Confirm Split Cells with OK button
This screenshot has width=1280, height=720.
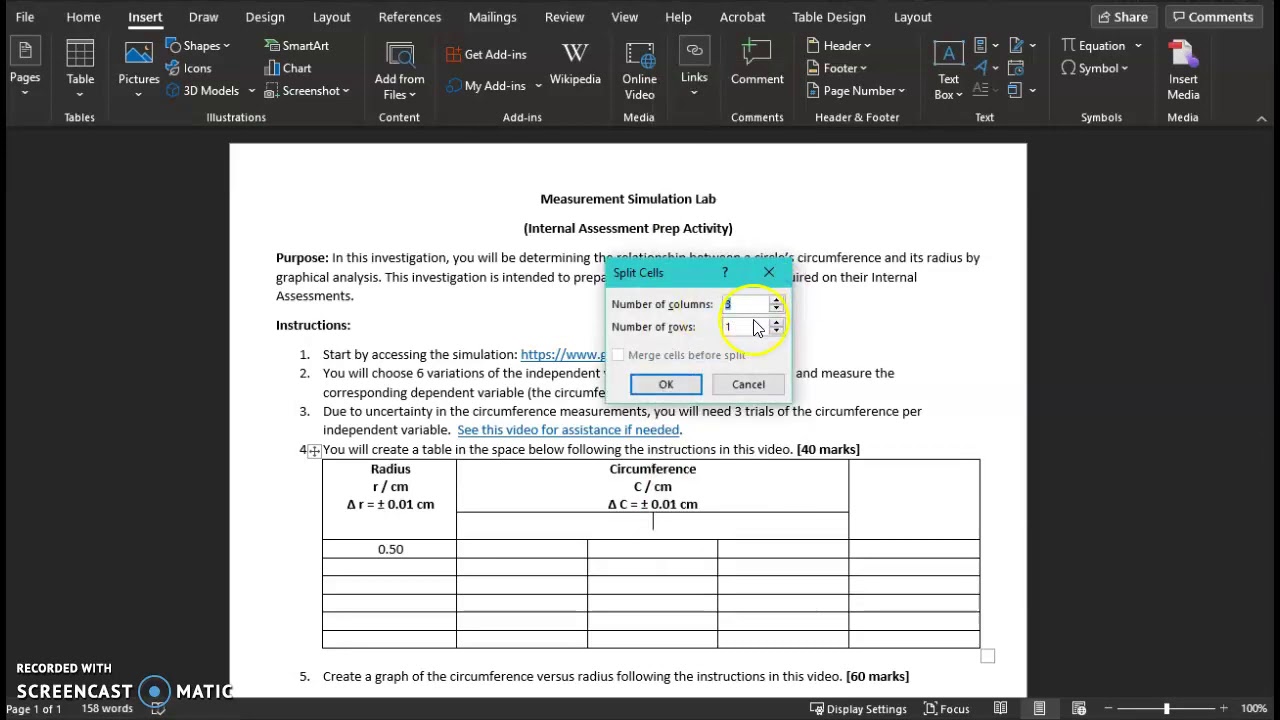tap(666, 385)
